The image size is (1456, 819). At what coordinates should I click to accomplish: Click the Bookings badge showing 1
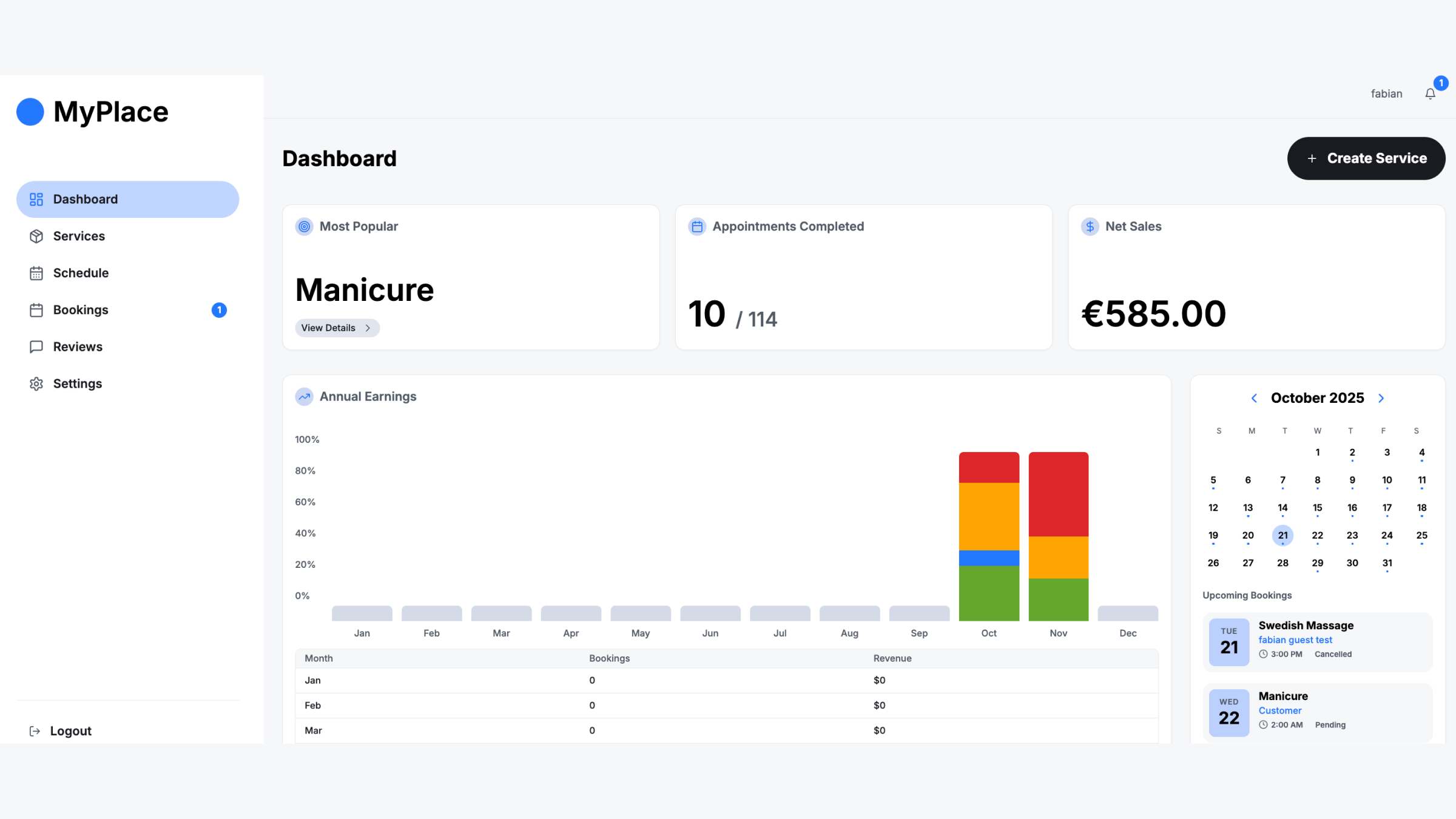(x=219, y=310)
